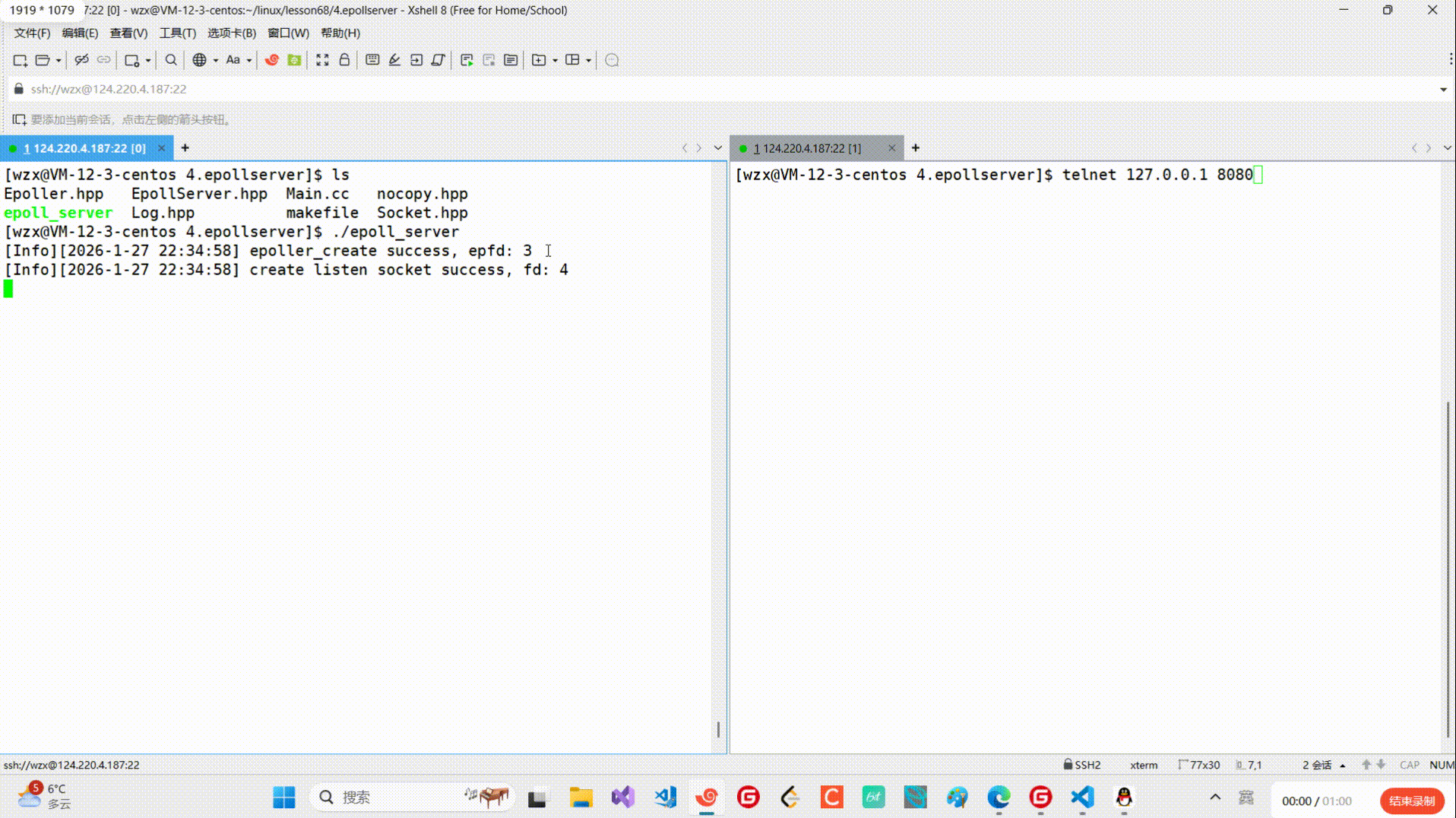Click the 结束录制 stop recording button
The height and width of the screenshot is (818, 1456).
pyautogui.click(x=1411, y=801)
